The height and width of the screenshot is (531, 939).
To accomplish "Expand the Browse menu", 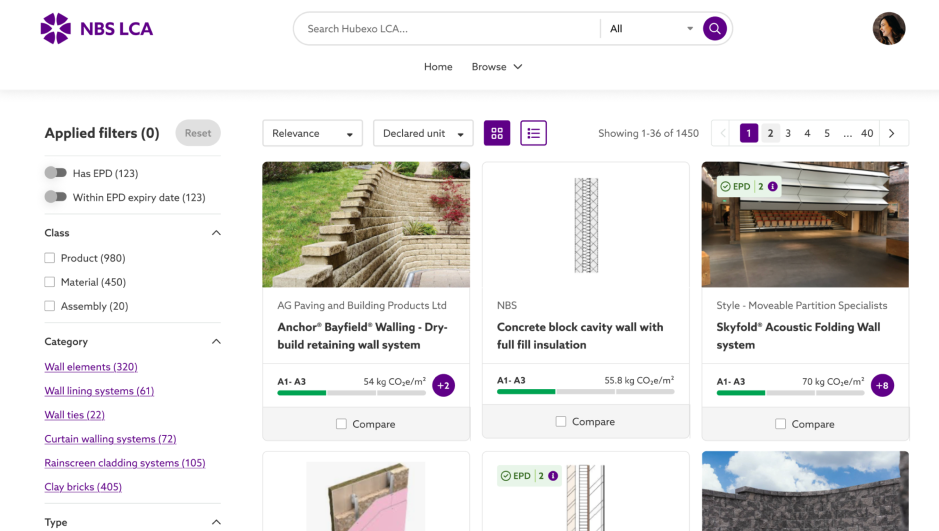I will tap(497, 66).
